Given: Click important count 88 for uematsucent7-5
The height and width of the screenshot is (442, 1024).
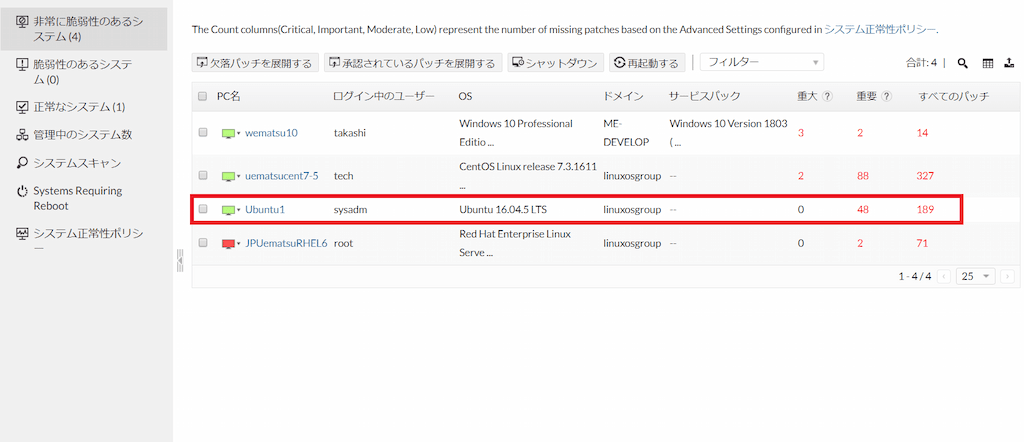Looking at the screenshot, I should [863, 176].
